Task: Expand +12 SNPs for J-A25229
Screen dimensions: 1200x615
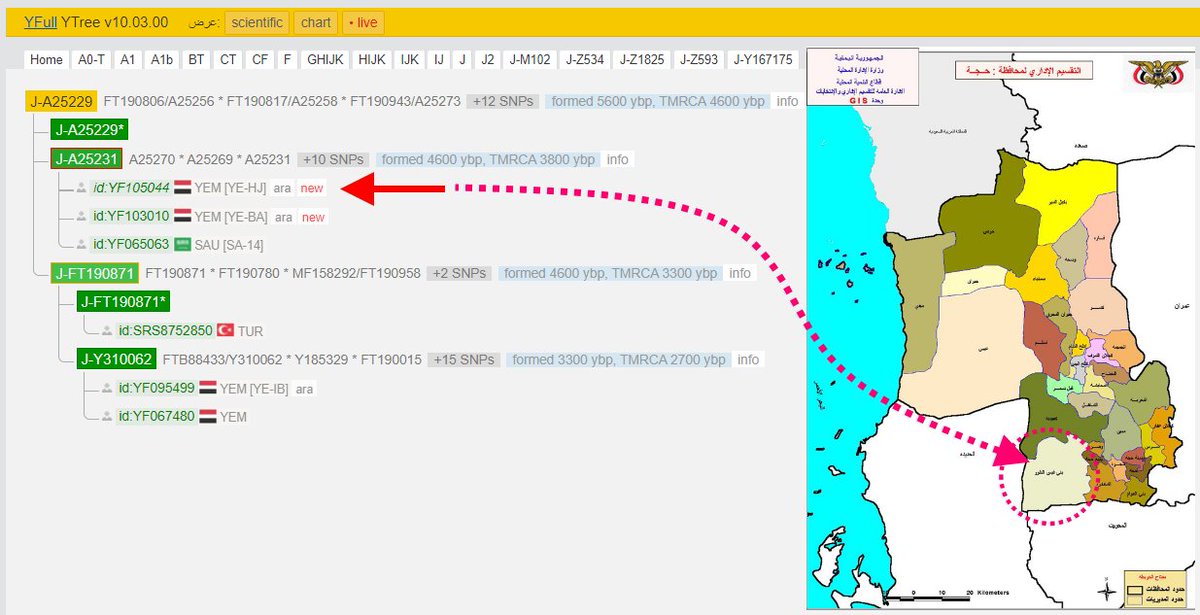Action: pos(505,101)
